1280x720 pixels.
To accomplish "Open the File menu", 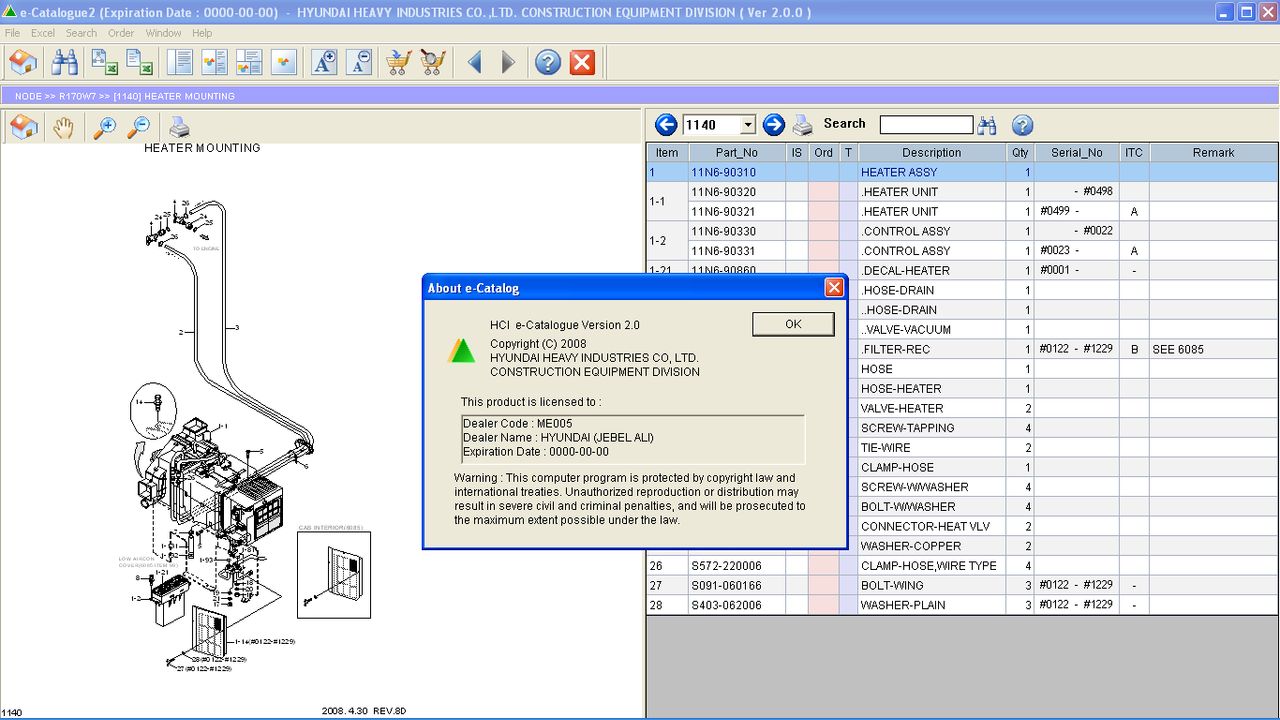I will point(12,33).
